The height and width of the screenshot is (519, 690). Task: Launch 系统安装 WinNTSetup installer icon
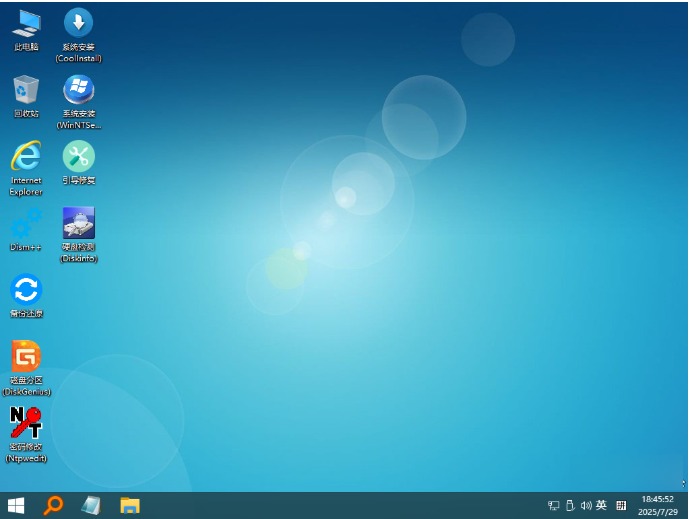pyautogui.click(x=79, y=102)
